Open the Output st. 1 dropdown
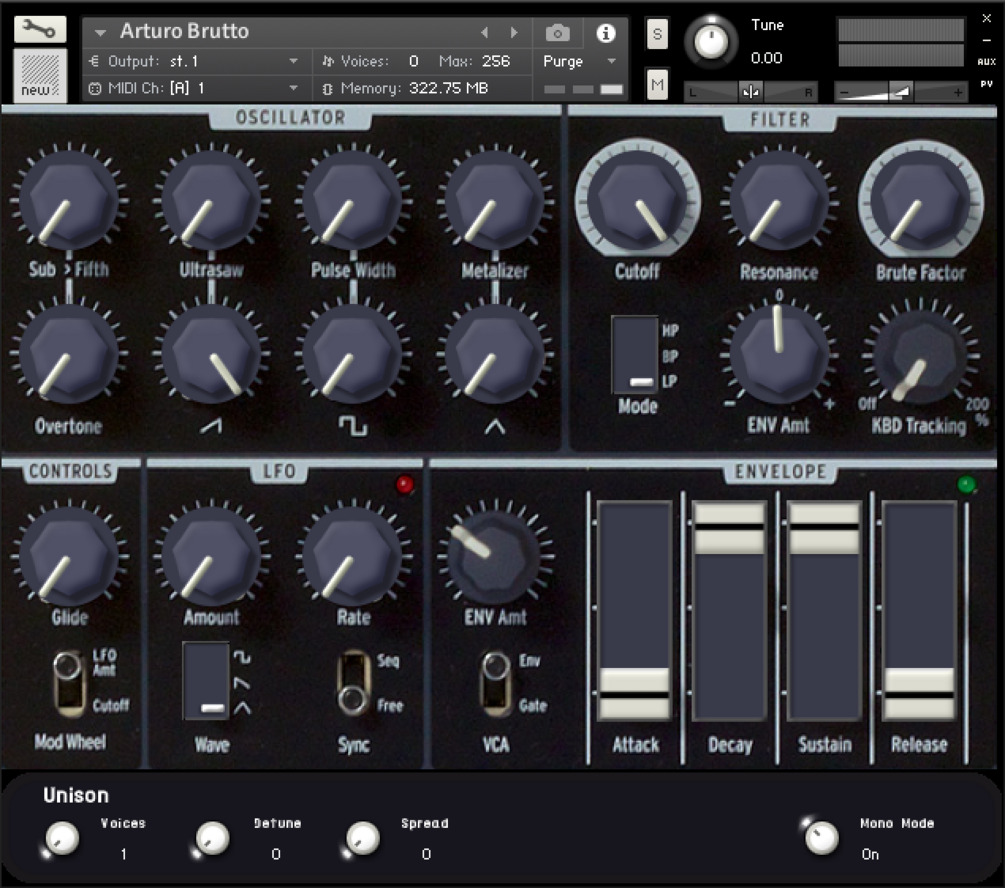 [x=194, y=62]
